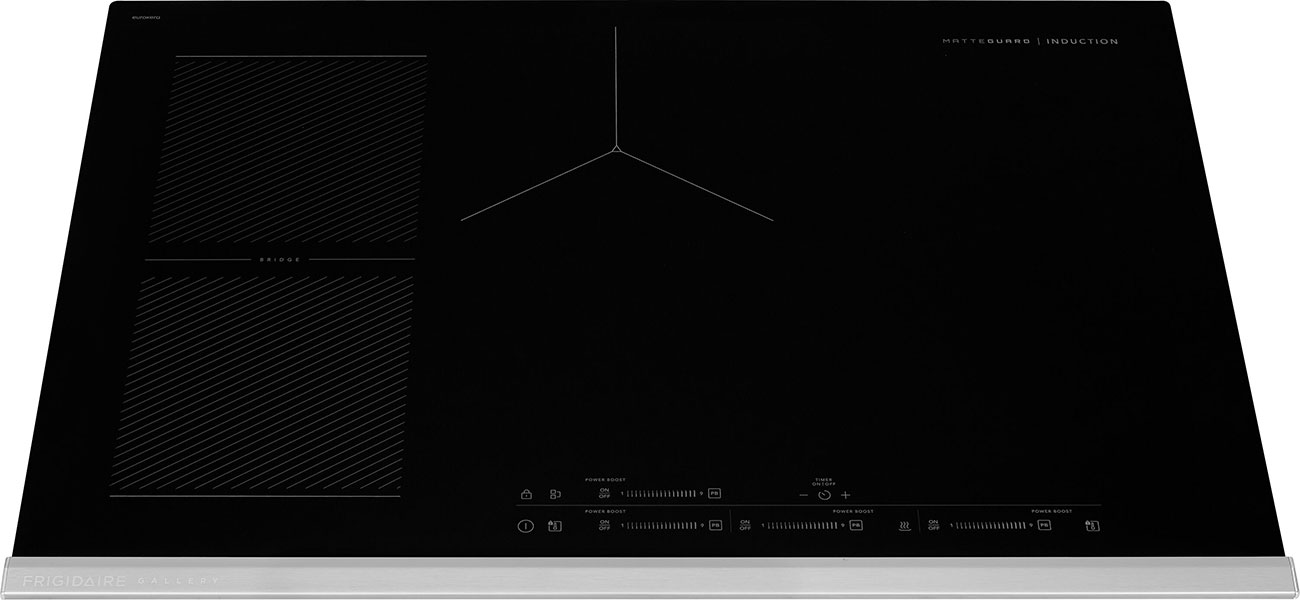Click the MATTEGUARD INDUCTION text
The height and width of the screenshot is (600, 1300).
[1031, 41]
